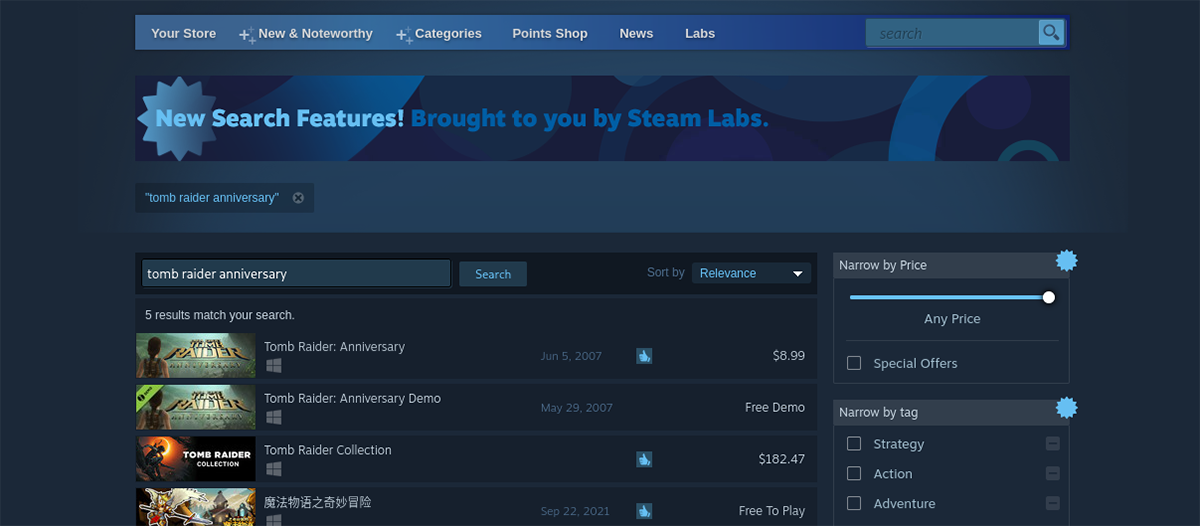Click the Windows icon under 魔法物语之奇妙冒险

coord(273,520)
